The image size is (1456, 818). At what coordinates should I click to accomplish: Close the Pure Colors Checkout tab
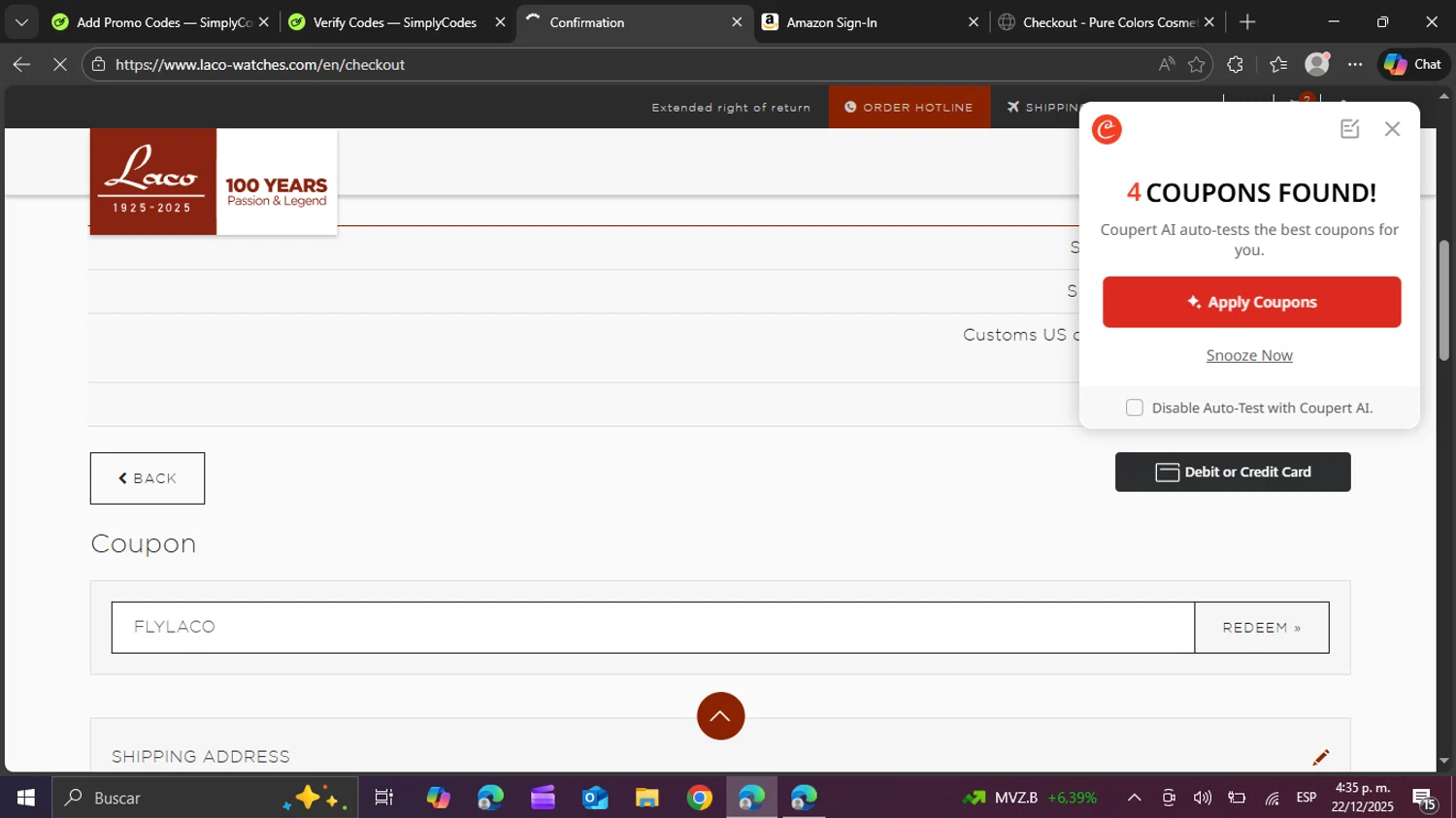coord(1209,22)
